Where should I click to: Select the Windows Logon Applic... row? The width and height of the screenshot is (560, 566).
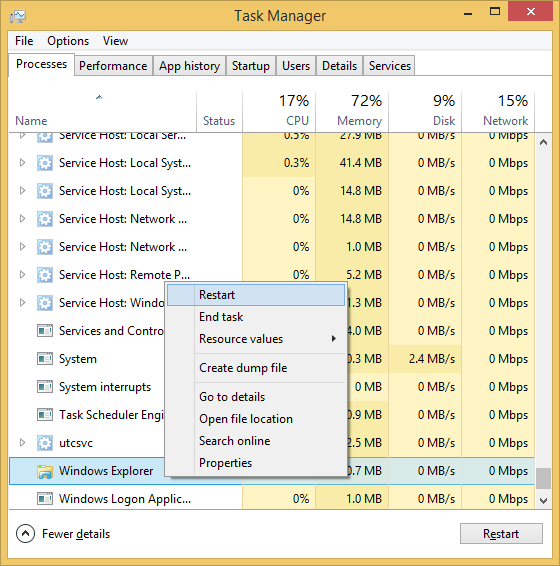(272, 499)
